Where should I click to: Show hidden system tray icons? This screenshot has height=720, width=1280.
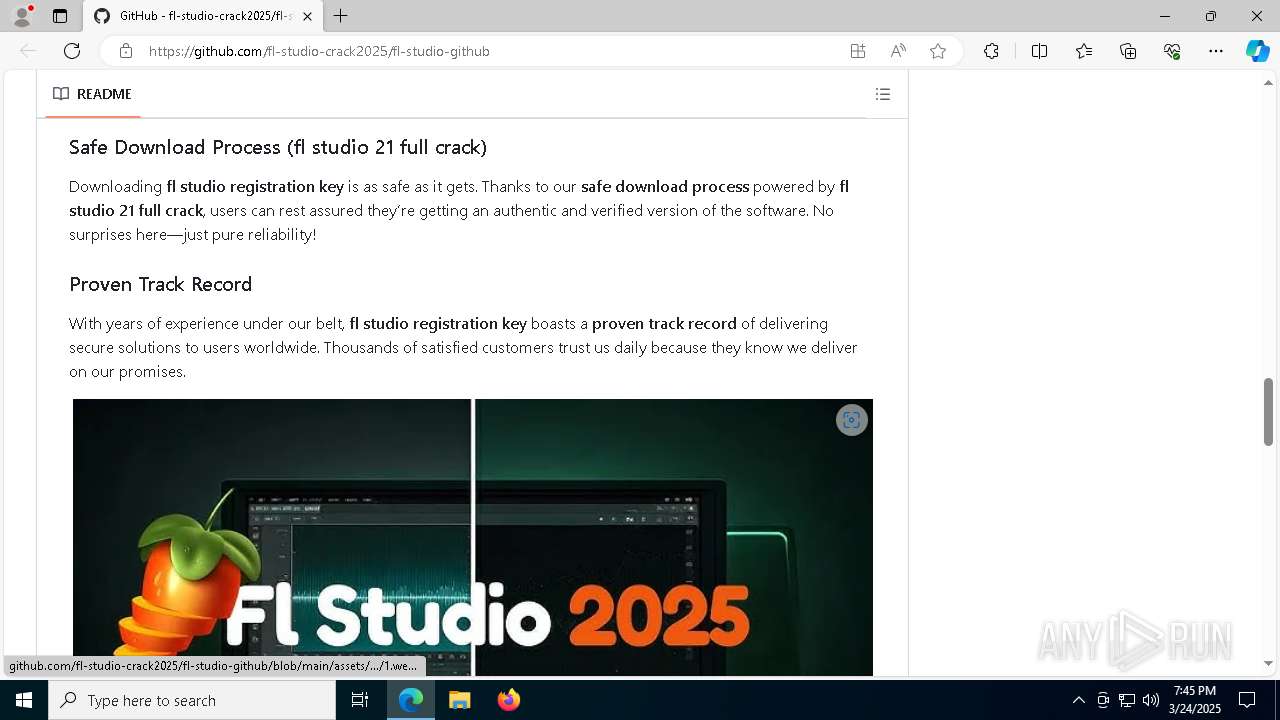pos(1078,700)
